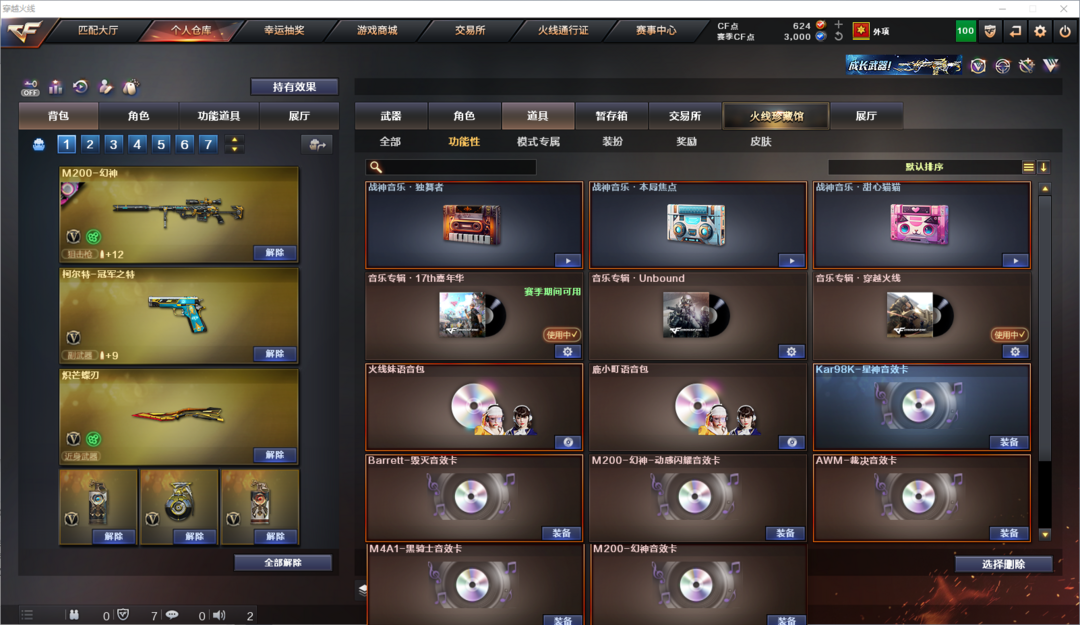Switch to 匹配大厅 top tab

(98, 30)
